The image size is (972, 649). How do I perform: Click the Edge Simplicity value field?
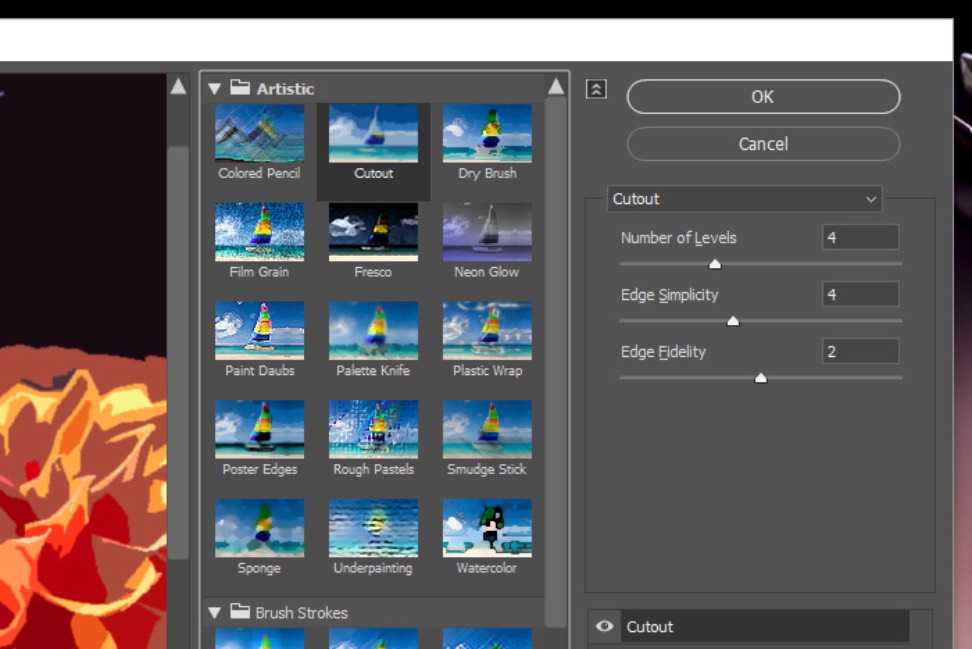860,294
